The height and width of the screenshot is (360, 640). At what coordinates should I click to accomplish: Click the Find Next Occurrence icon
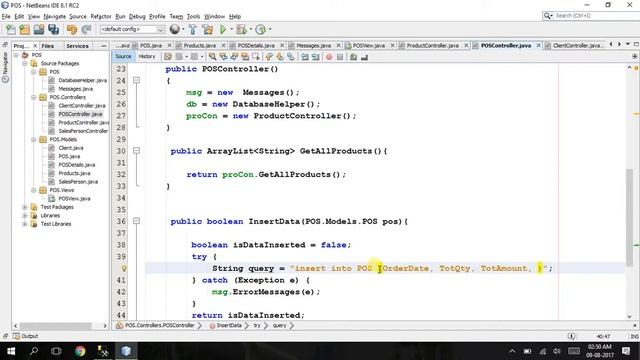234,57
